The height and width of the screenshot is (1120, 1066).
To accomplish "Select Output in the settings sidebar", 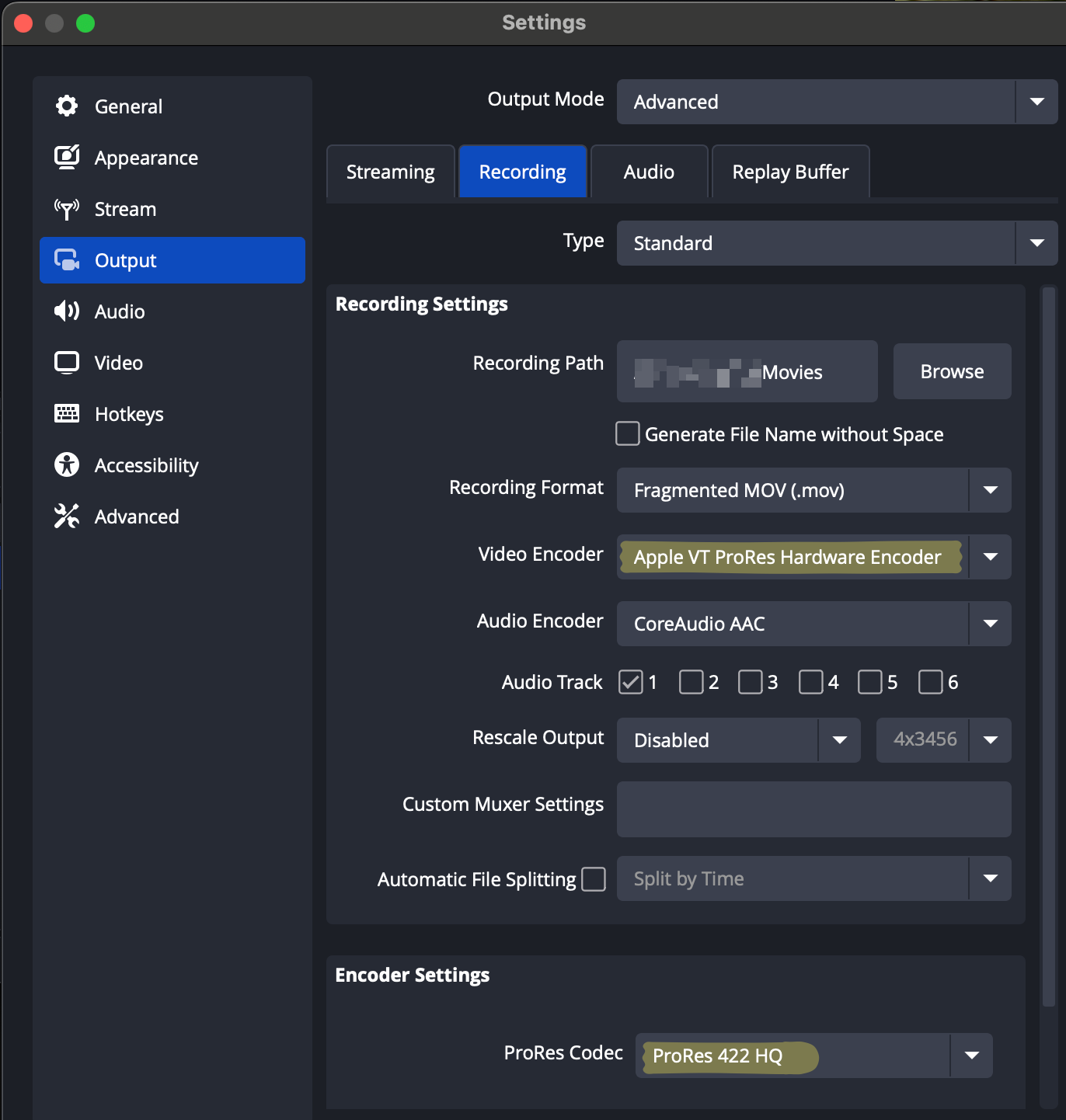I will (172, 260).
